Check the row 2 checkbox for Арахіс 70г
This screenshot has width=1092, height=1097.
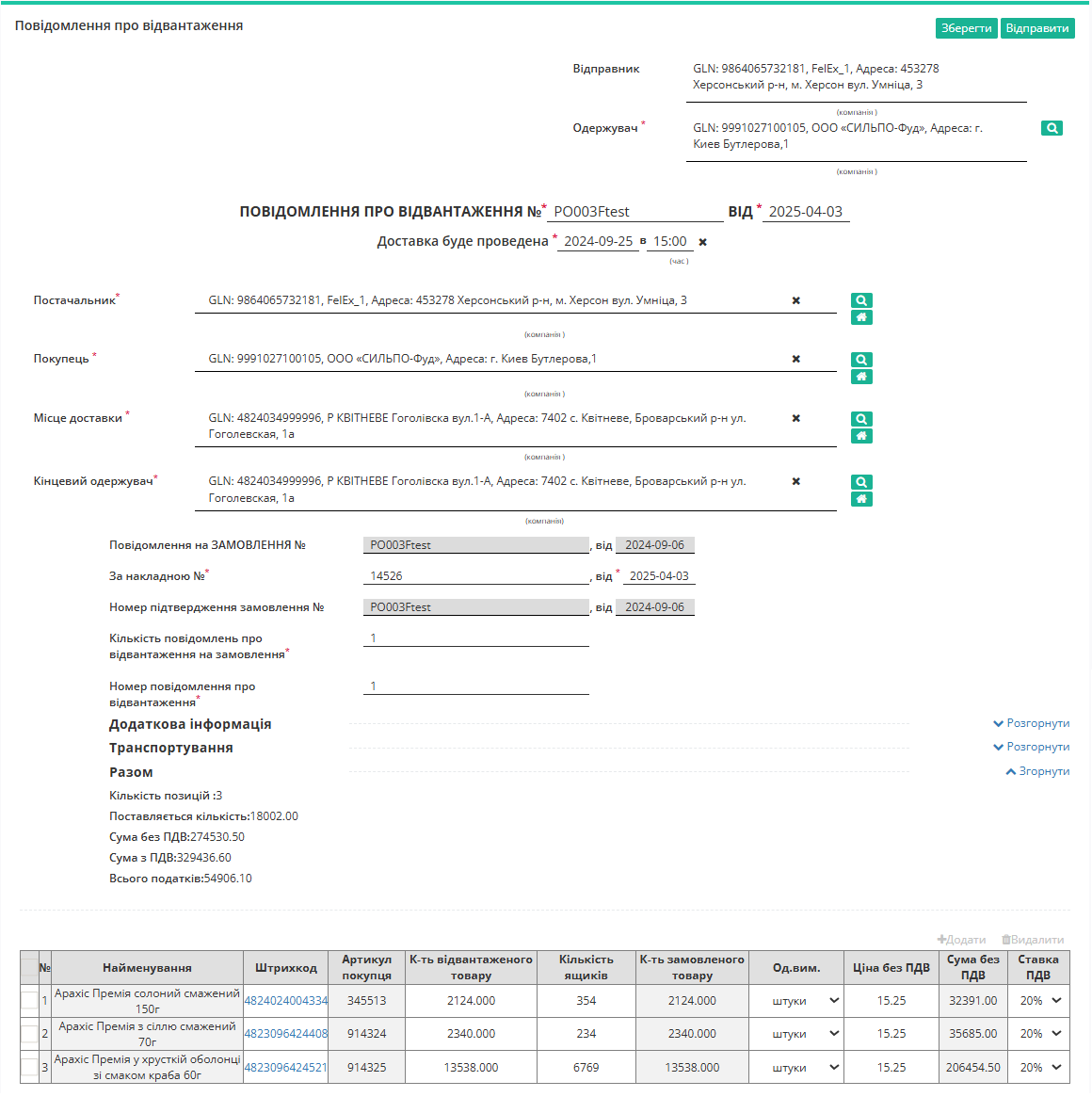tap(28, 1033)
